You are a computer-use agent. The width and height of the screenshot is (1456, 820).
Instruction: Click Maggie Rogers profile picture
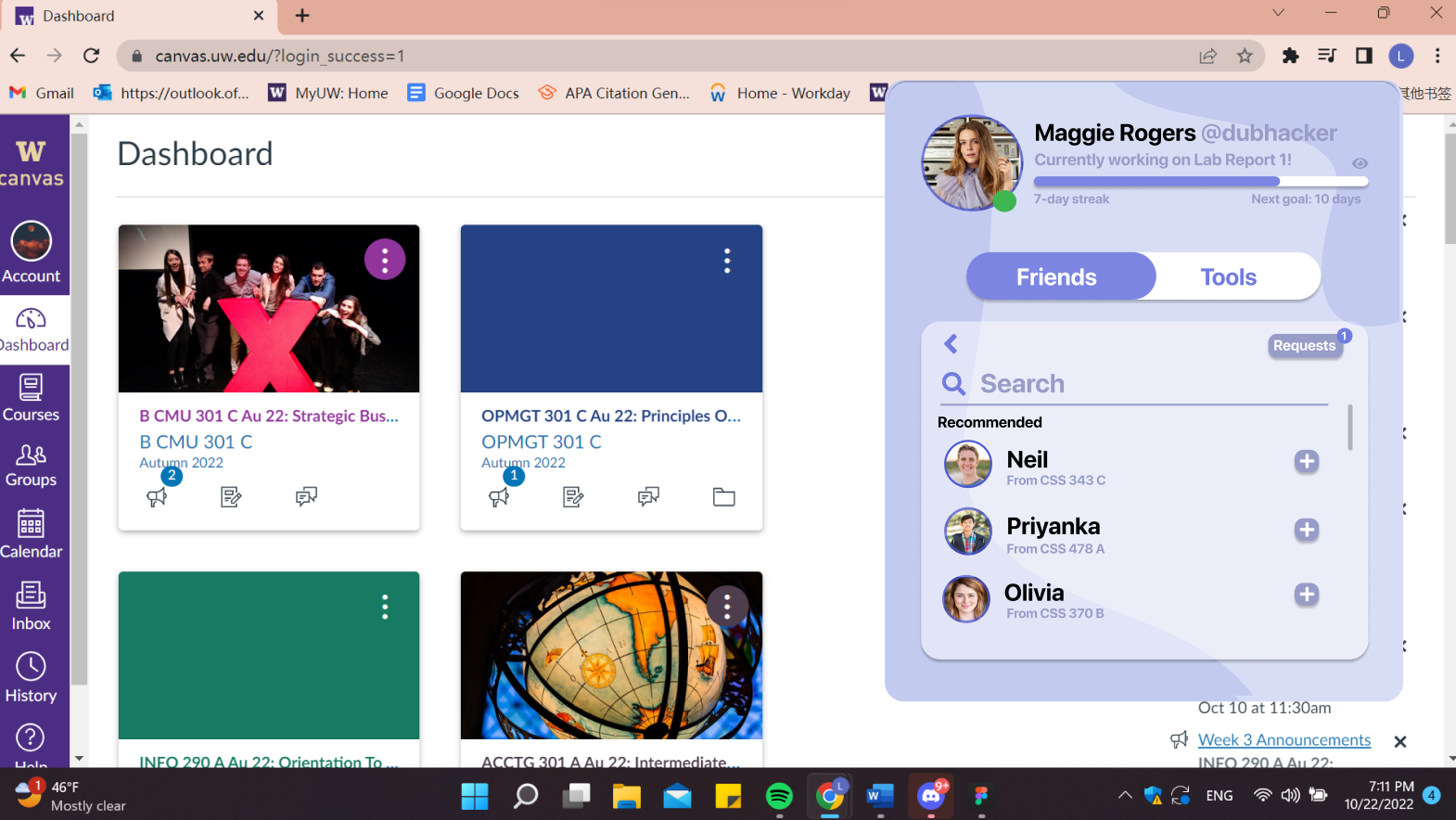(x=971, y=162)
